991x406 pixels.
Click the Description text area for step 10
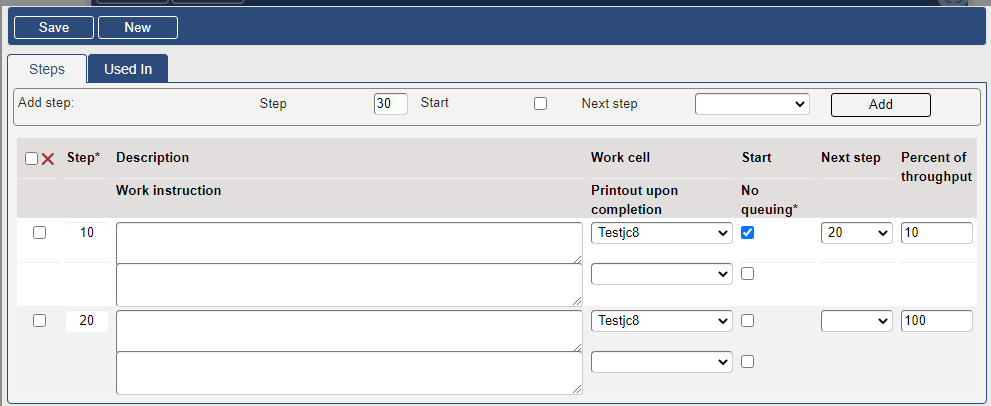pos(349,243)
